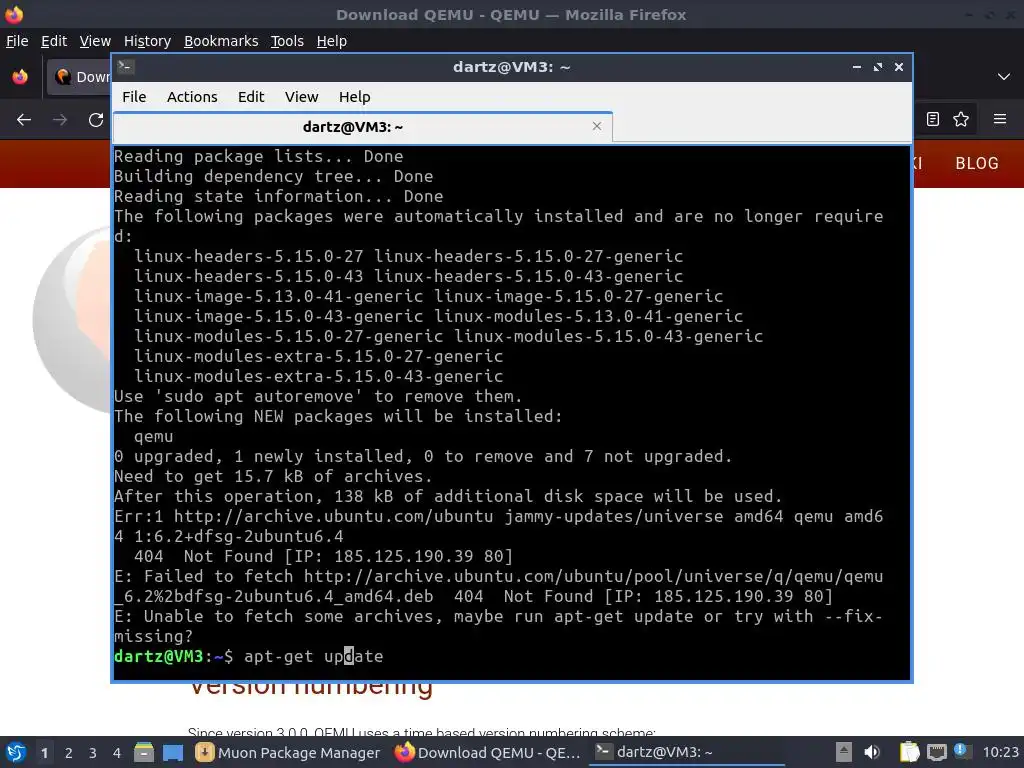
Task: Click the dartz@VM3 terminal taskbar entry
Action: [x=686, y=752]
